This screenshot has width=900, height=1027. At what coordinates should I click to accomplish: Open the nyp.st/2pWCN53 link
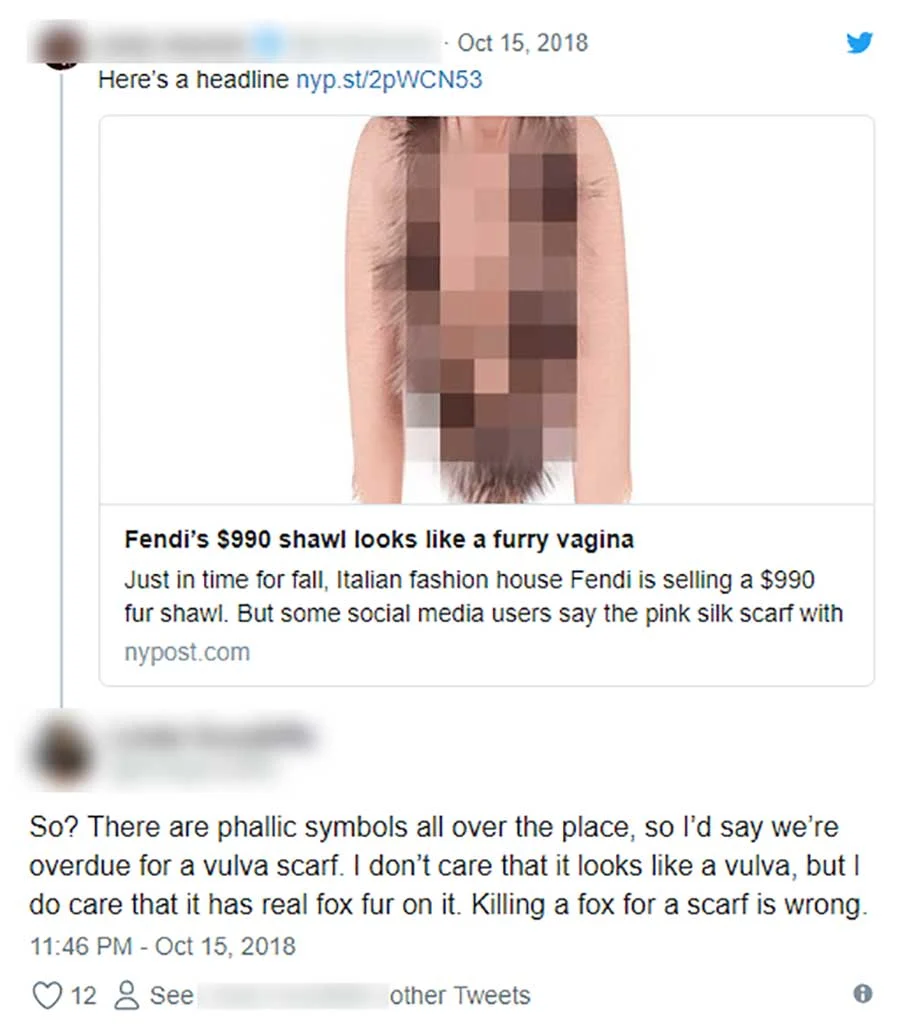(x=389, y=80)
